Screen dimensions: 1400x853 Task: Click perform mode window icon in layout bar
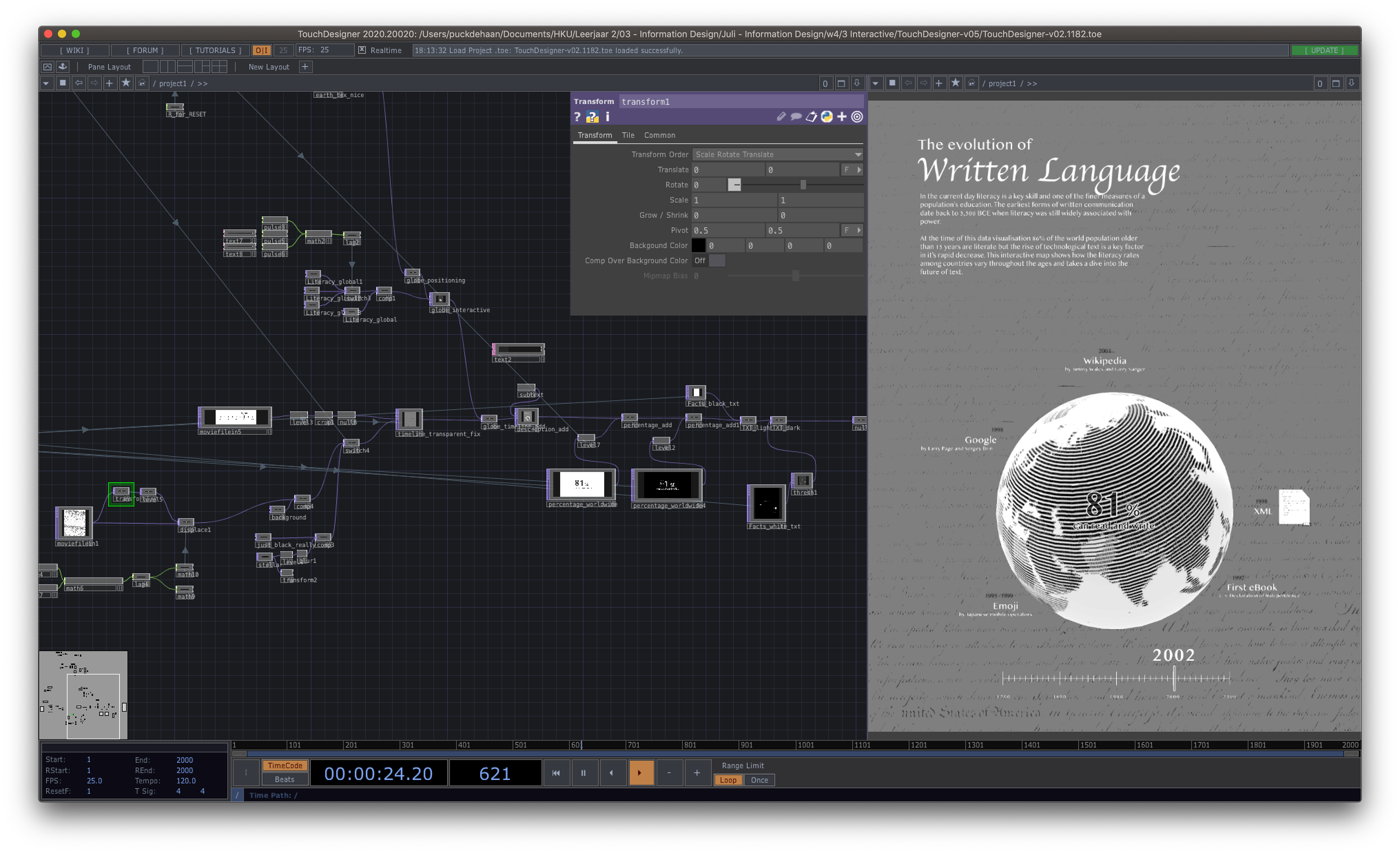48,67
